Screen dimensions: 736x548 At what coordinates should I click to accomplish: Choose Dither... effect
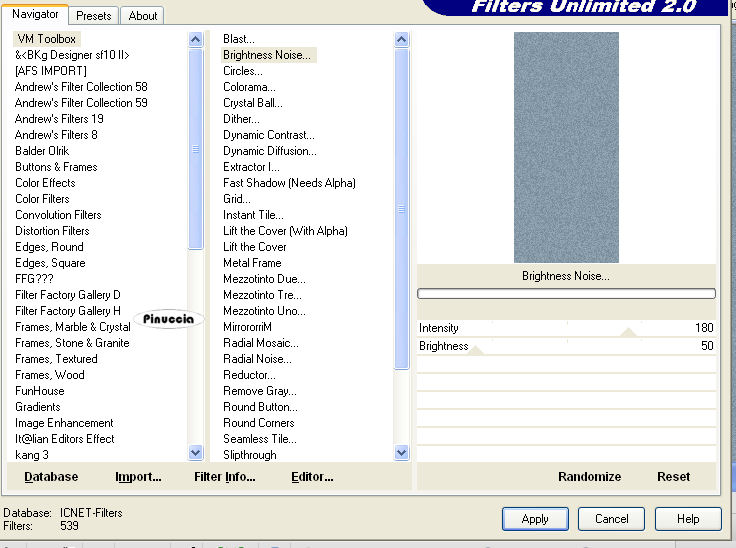pos(241,119)
